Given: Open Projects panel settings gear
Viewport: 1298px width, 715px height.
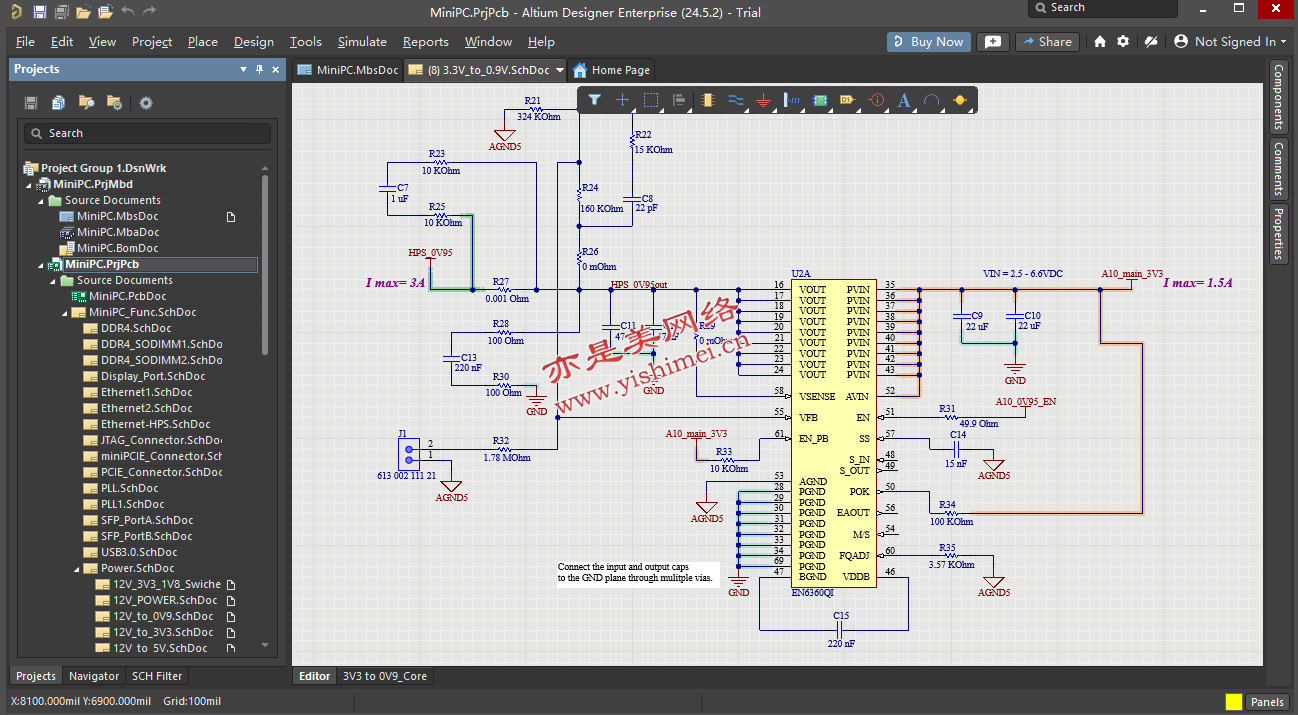Looking at the screenshot, I should 146,103.
